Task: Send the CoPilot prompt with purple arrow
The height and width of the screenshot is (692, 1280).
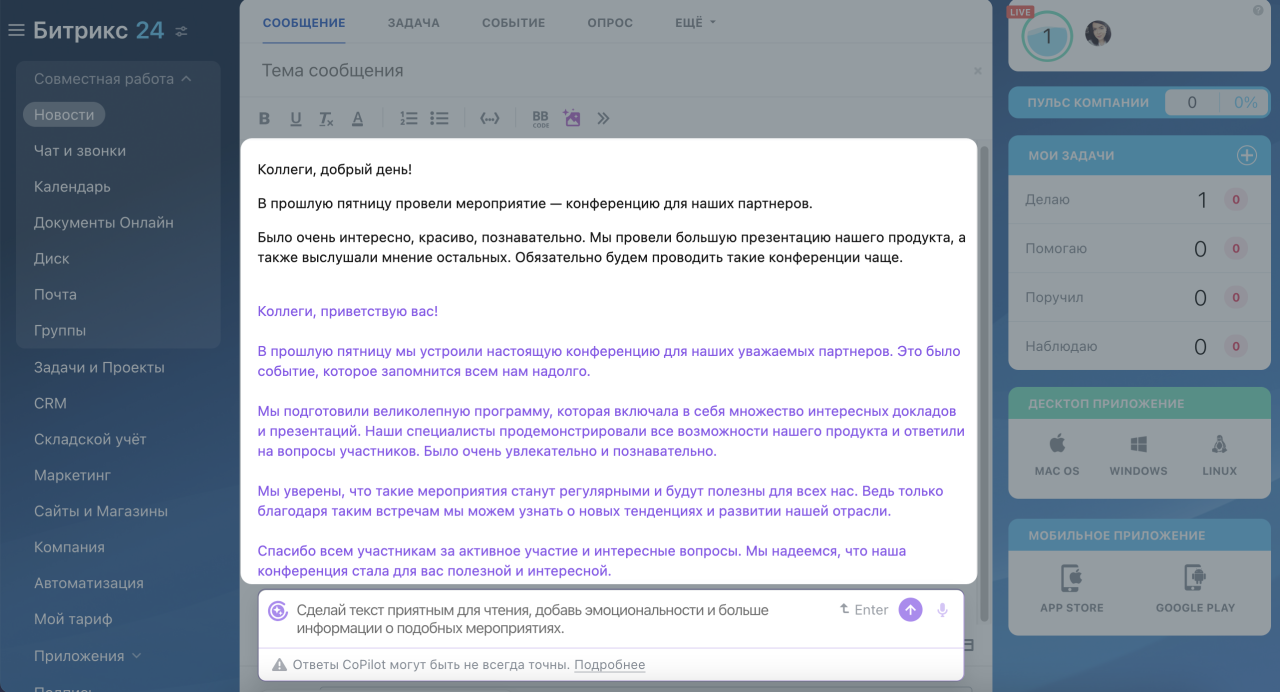Action: [x=910, y=610]
